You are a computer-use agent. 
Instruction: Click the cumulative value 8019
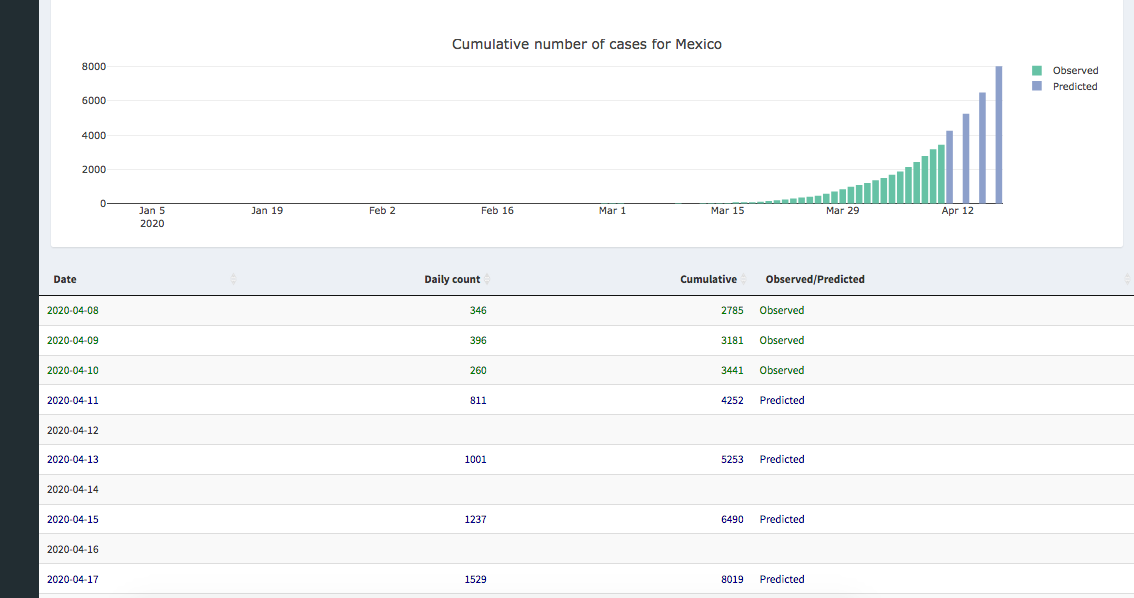[x=732, y=580]
